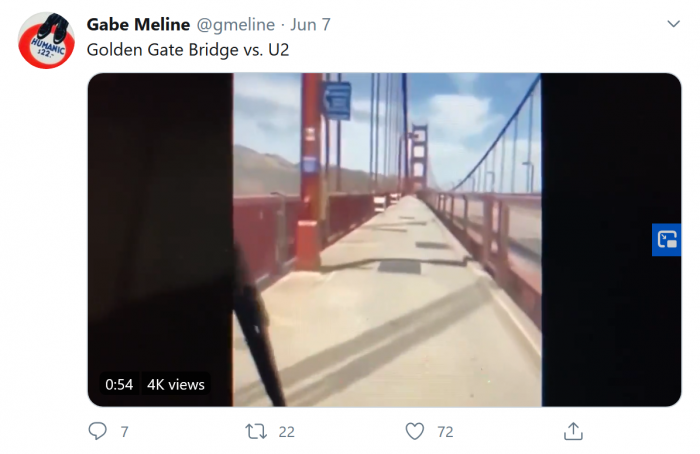Image resolution: width=700 pixels, height=454 pixels.
Task: Click the 0:54 video duration badge
Action: click(x=119, y=384)
